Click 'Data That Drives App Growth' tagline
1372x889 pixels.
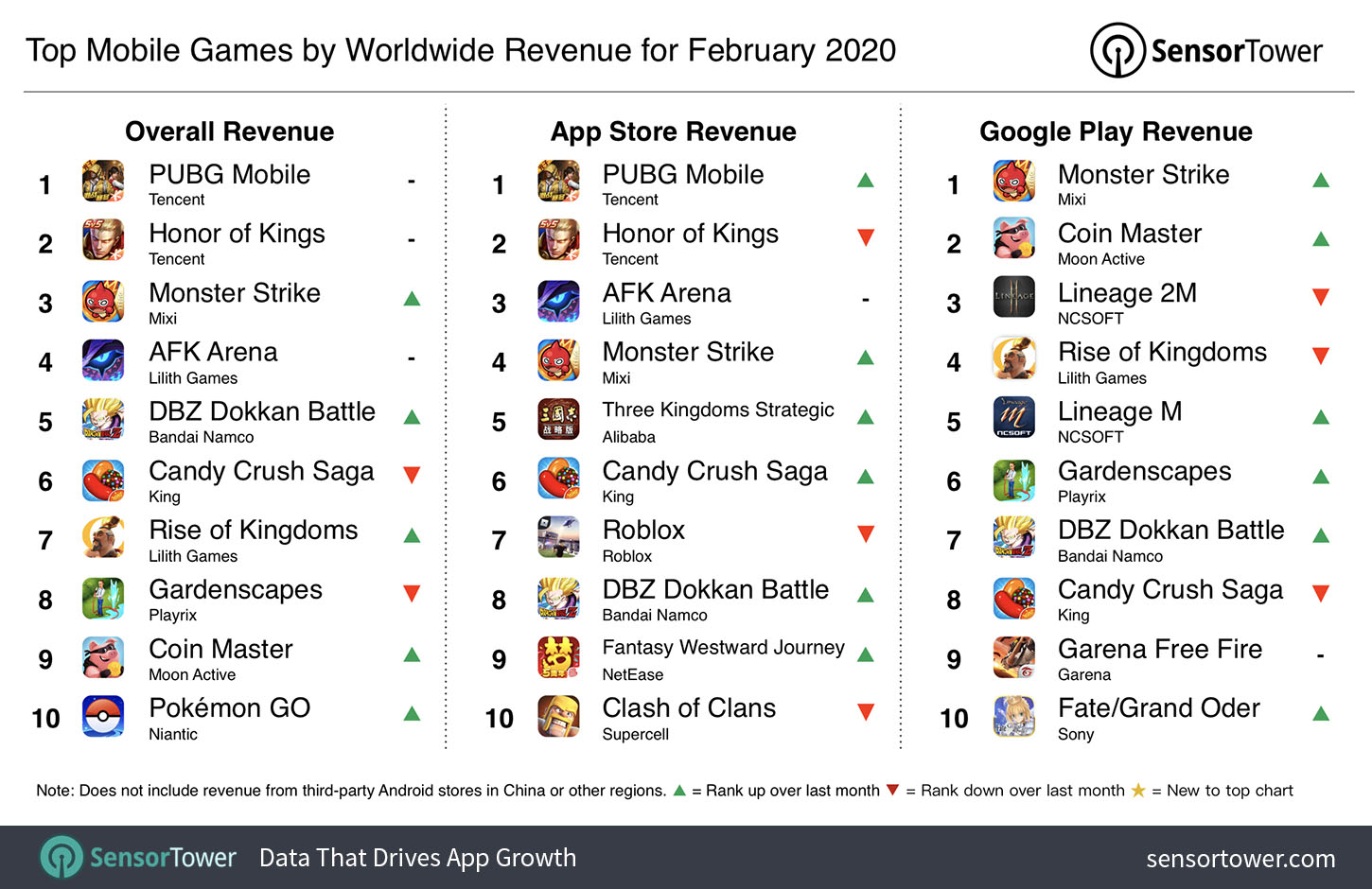pos(417,858)
